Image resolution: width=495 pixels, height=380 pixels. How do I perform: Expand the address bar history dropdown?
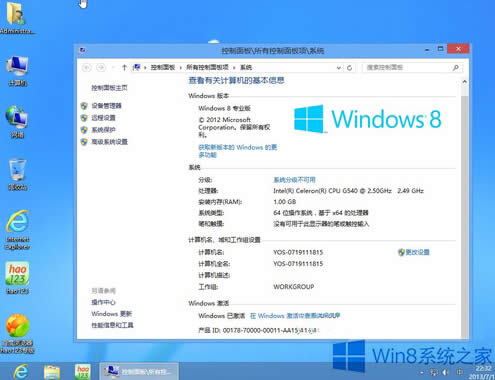339,68
